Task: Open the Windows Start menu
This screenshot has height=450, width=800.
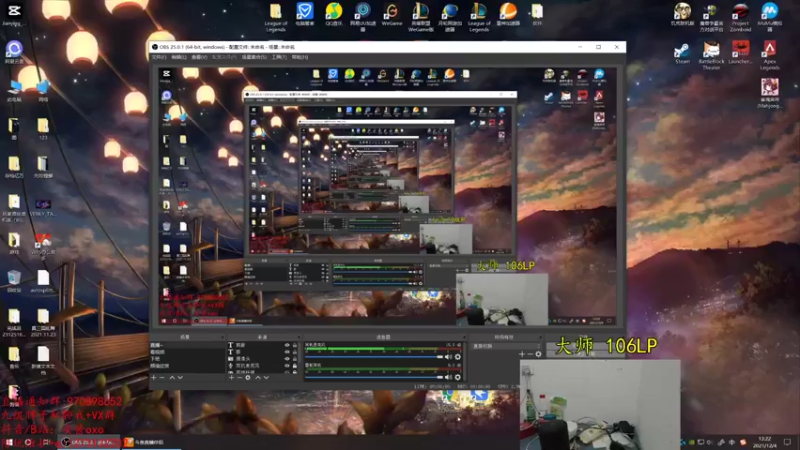Action: [9, 442]
